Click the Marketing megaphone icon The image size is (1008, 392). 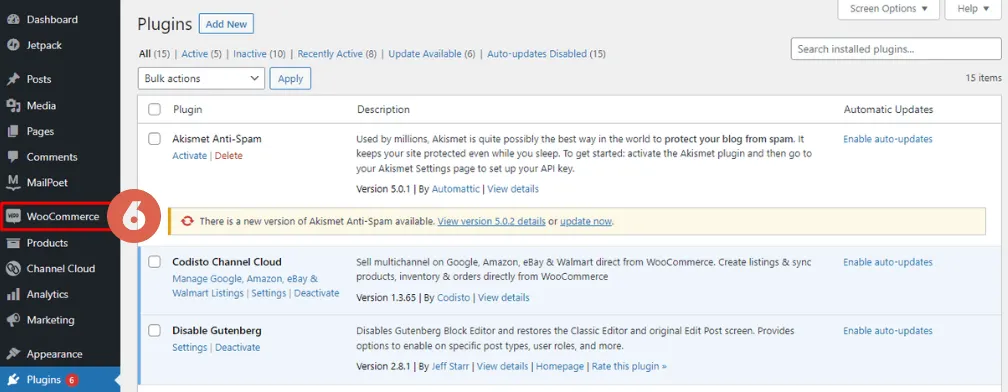tap(13, 319)
